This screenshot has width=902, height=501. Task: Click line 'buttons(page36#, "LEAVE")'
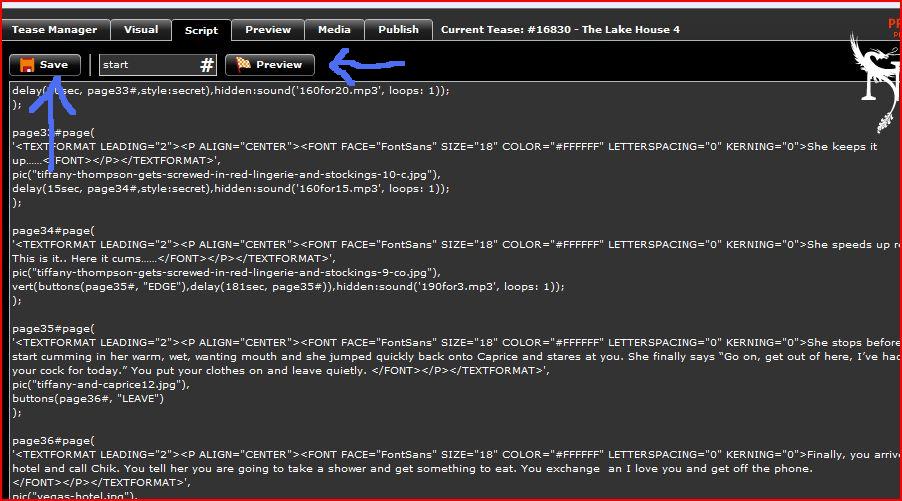pyautogui.click(x=88, y=399)
